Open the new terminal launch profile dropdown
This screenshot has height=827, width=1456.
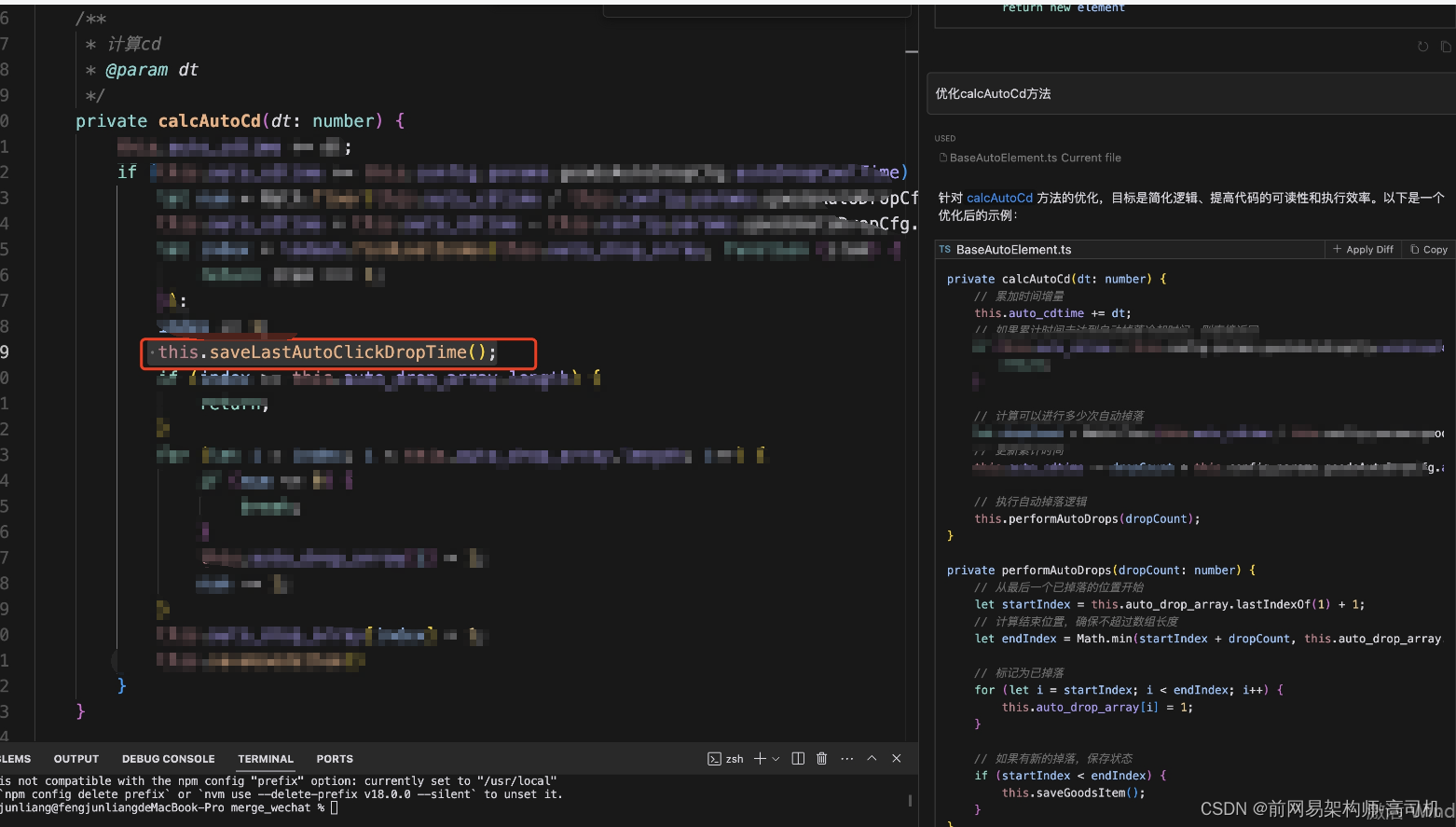pyautogui.click(x=776, y=759)
